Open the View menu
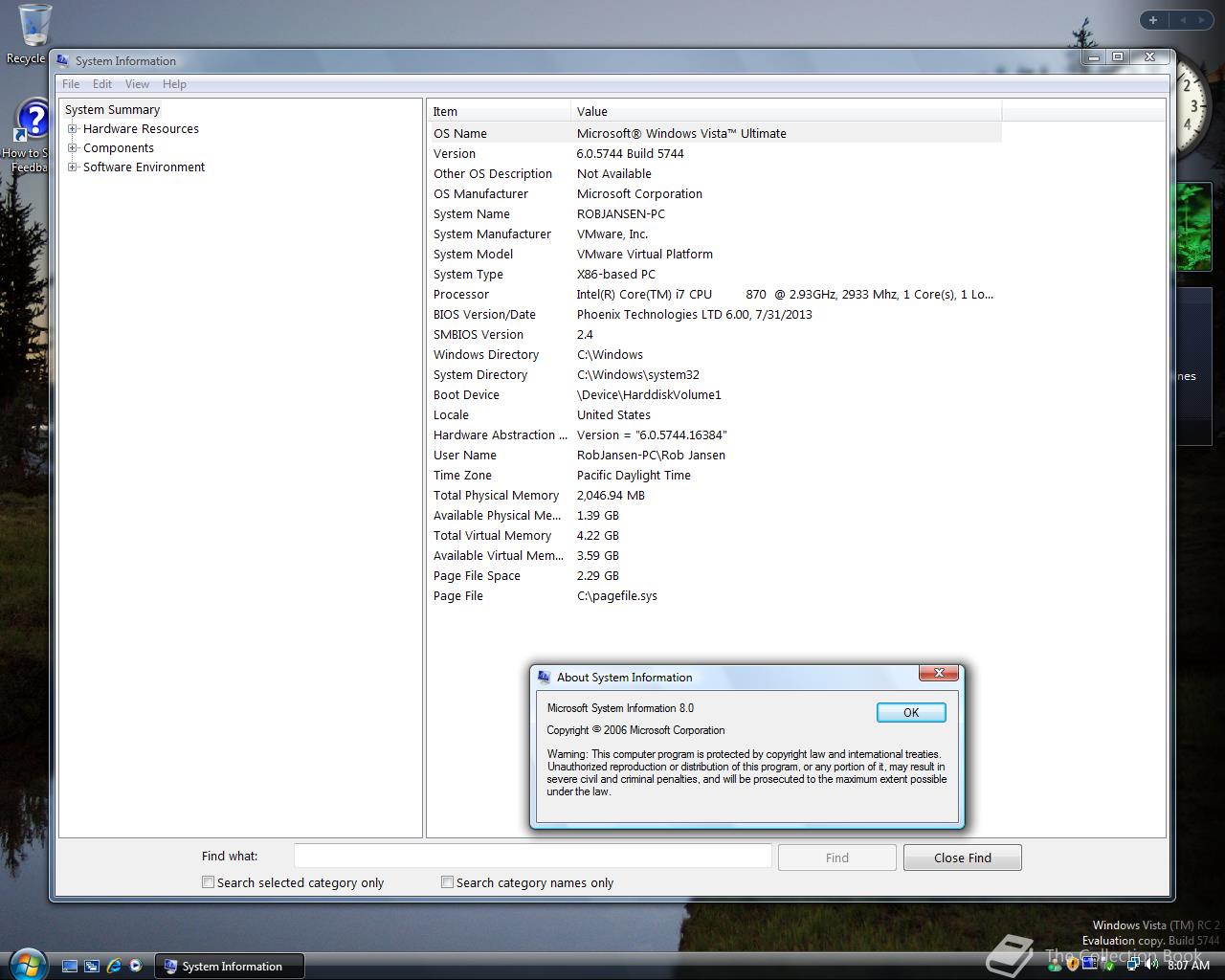This screenshot has width=1225, height=980. coord(138,84)
